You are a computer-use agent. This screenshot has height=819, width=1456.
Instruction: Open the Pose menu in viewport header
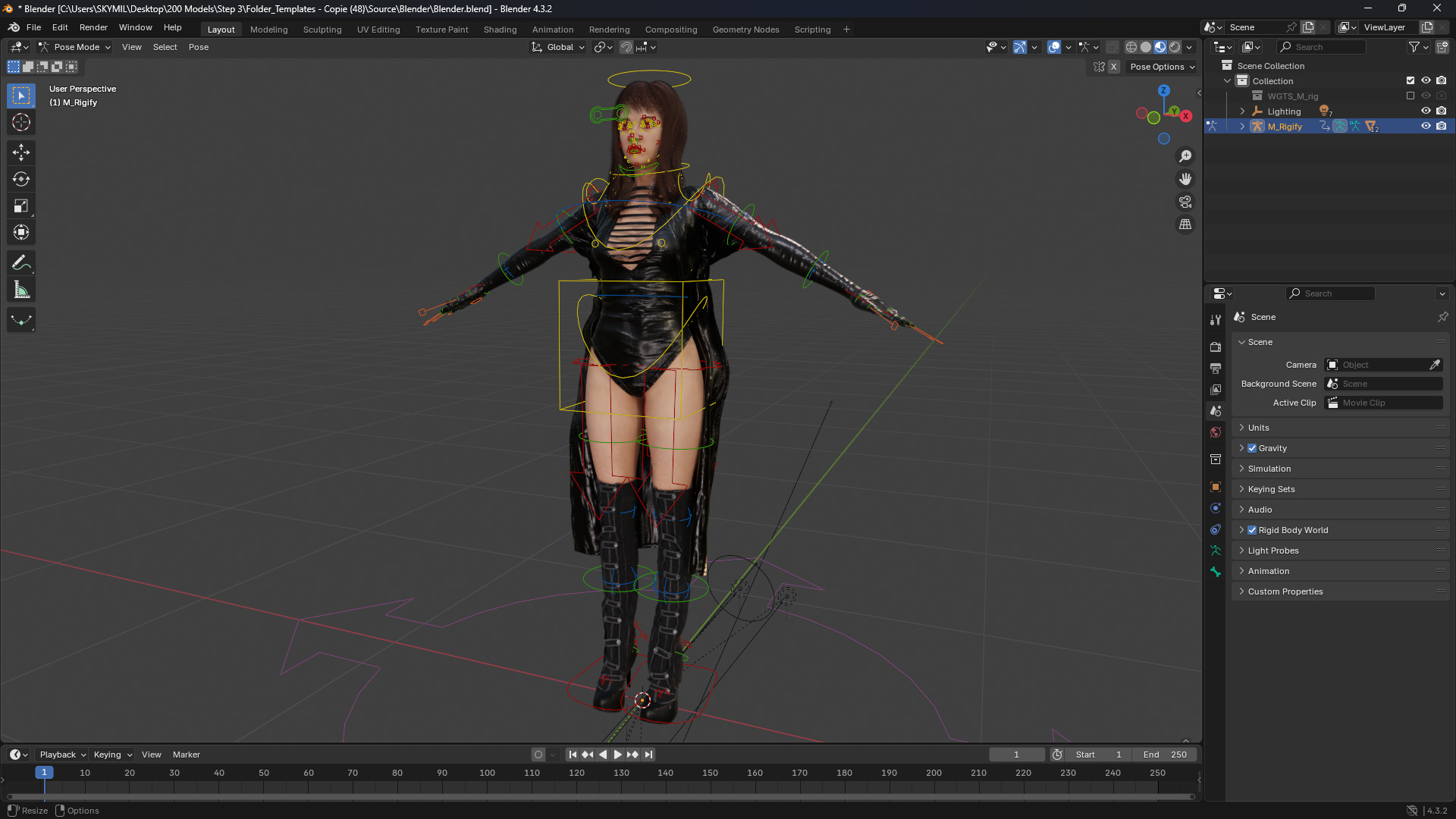(x=199, y=47)
